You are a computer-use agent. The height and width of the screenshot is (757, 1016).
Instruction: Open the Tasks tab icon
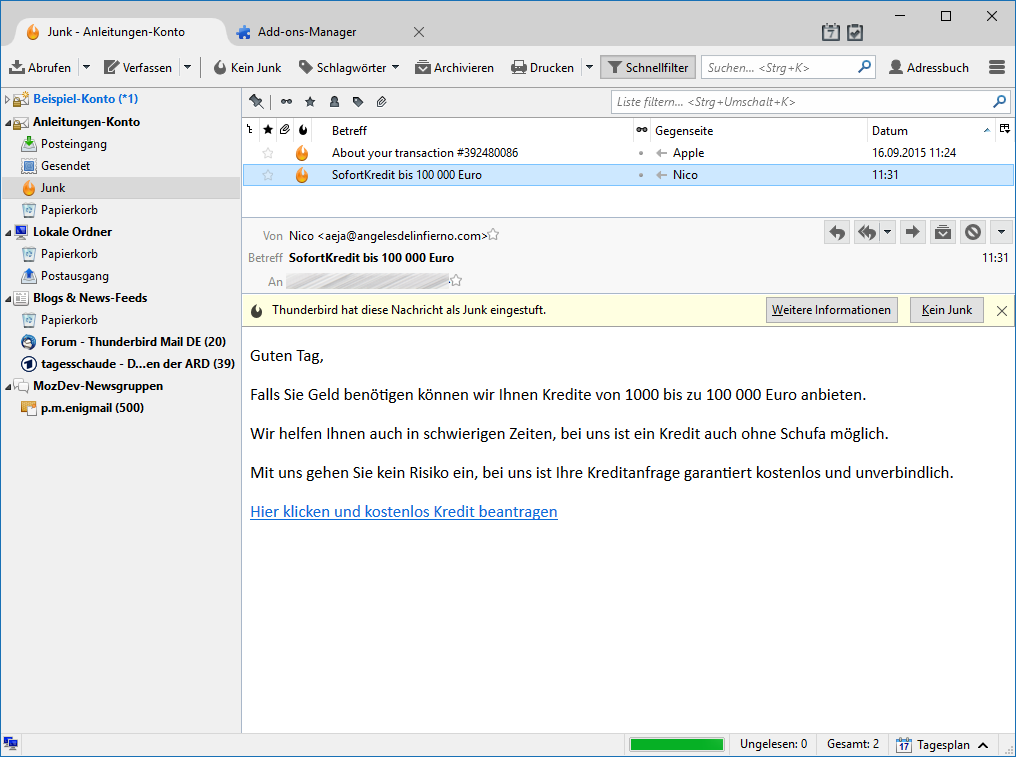click(x=855, y=32)
